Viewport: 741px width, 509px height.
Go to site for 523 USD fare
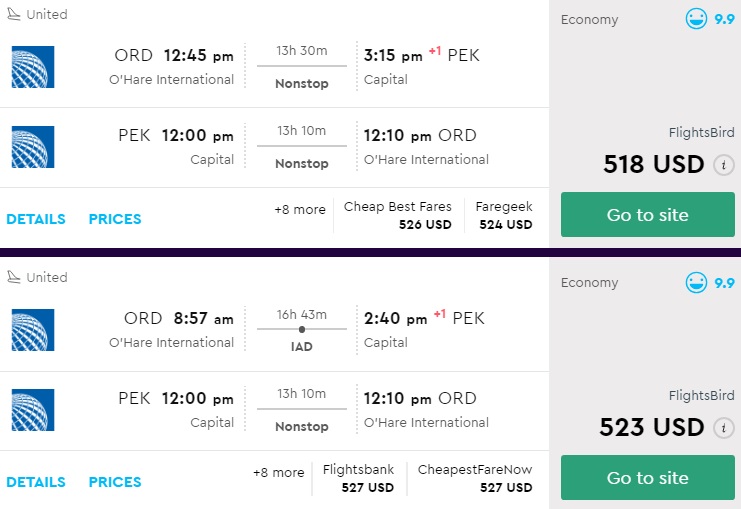[x=648, y=478]
